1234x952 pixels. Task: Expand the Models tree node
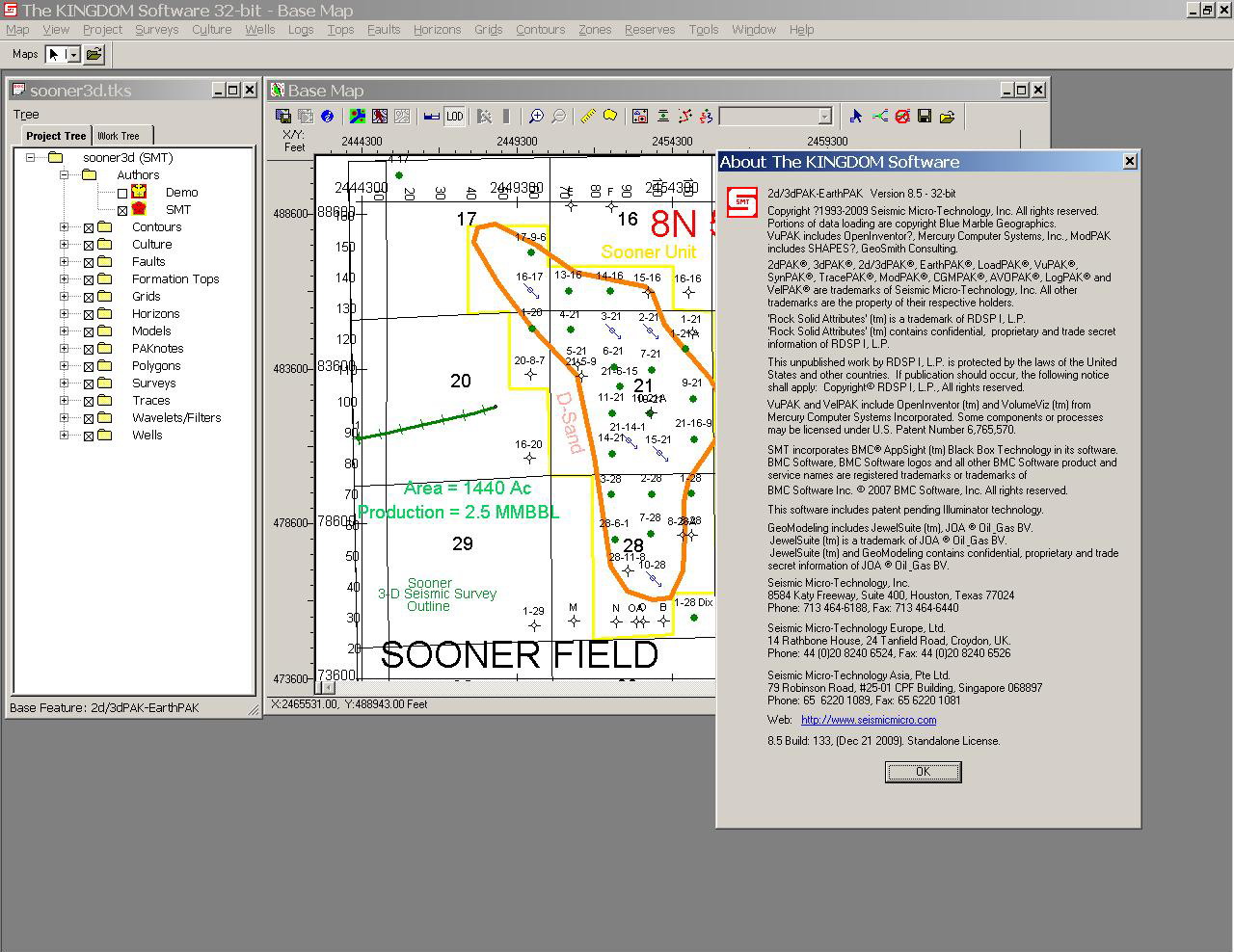65,331
